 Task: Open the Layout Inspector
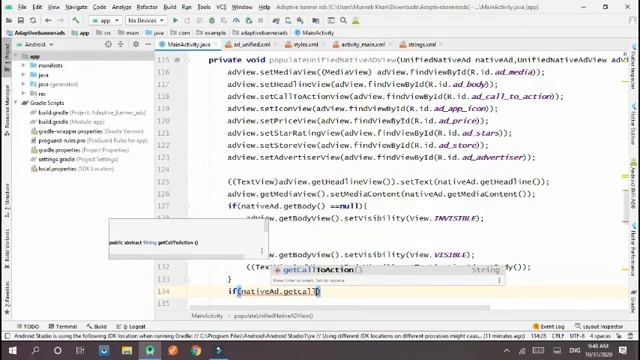point(599,327)
